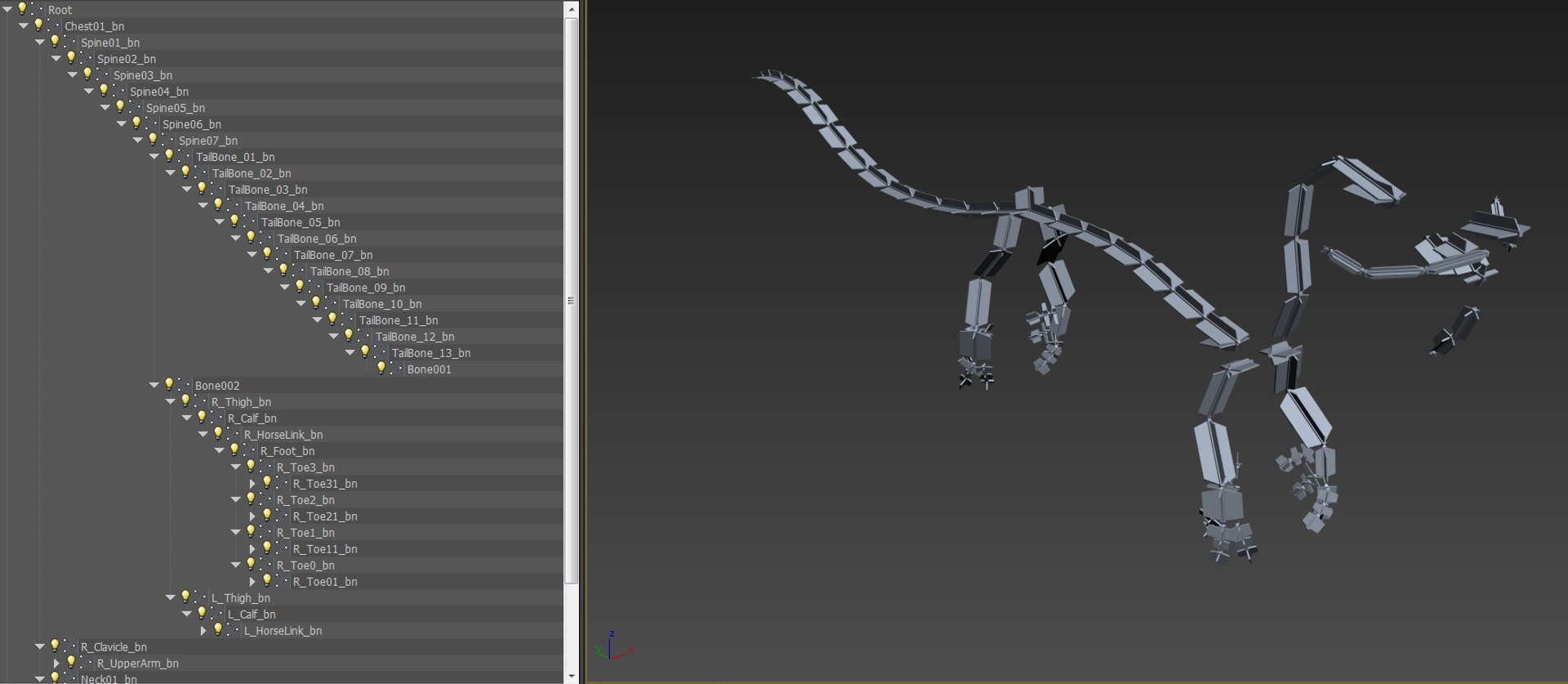Click the bone icon beside TailBone_06_bn

click(265, 239)
